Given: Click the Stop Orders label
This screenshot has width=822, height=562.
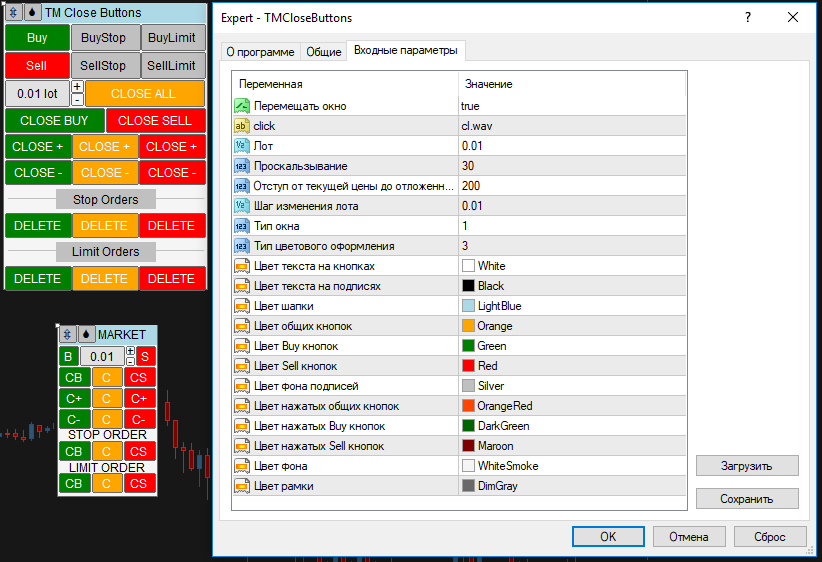Looking at the screenshot, I should coord(106,200).
